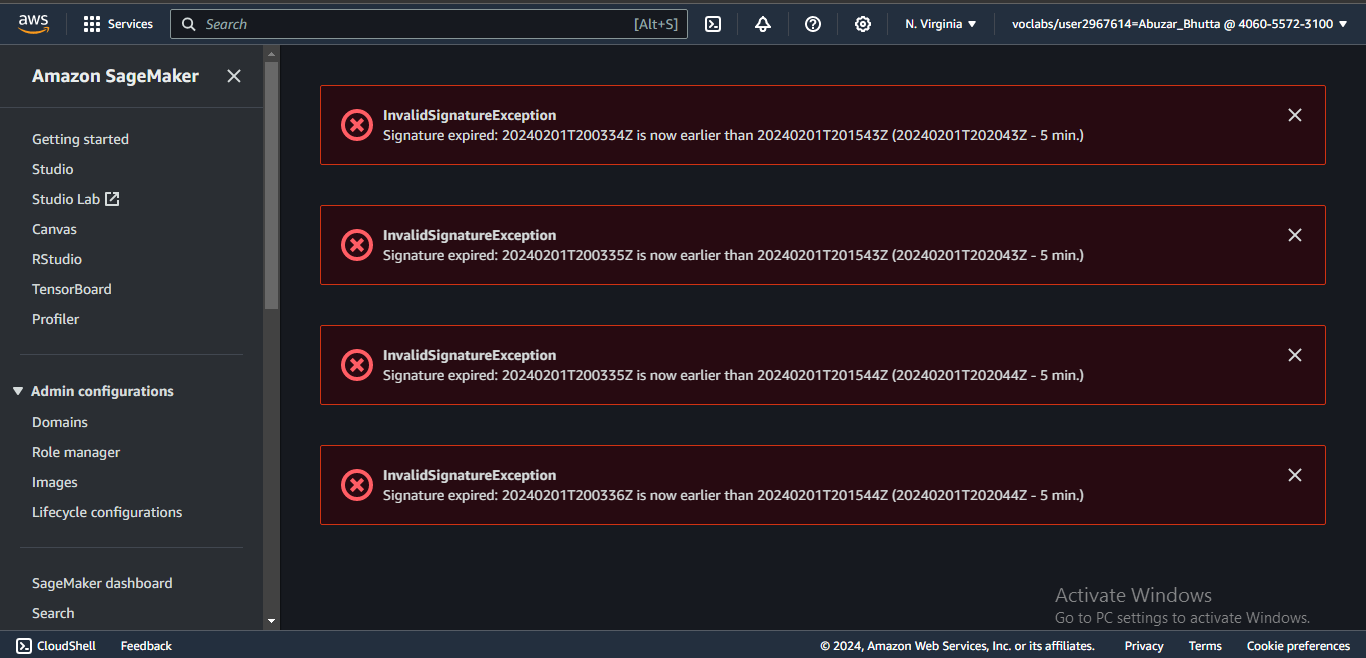Open the Terms footer link
Screen dimensions: 1366x658
pyautogui.click(x=1205, y=646)
